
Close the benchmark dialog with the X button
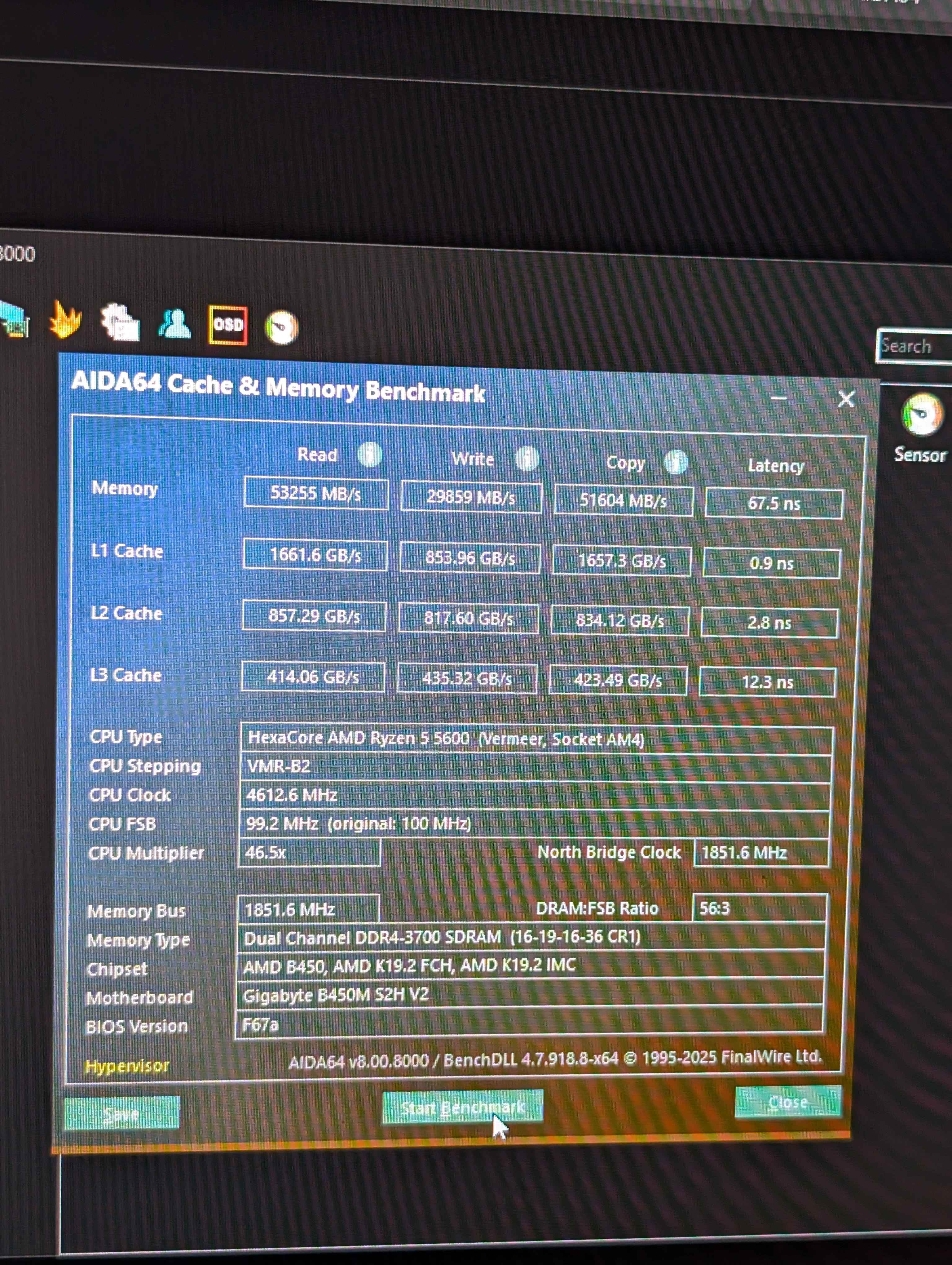click(846, 399)
